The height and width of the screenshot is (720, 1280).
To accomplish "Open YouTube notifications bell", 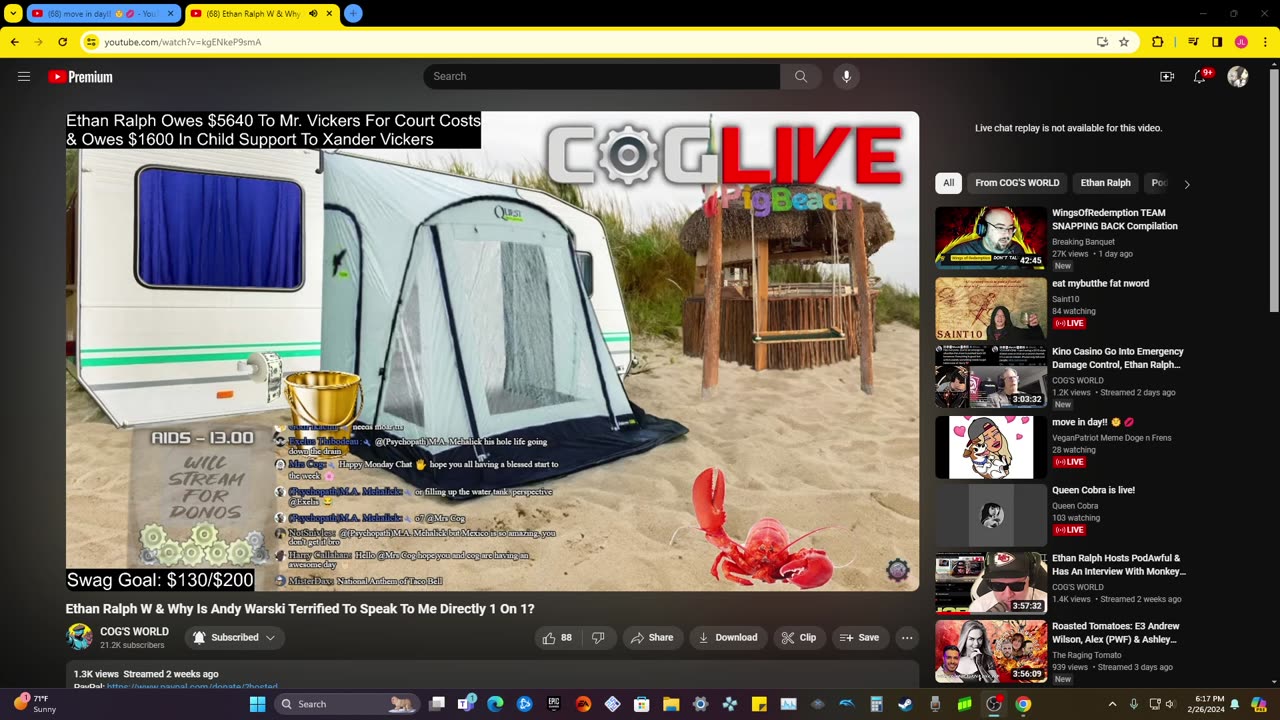I will [1200, 77].
